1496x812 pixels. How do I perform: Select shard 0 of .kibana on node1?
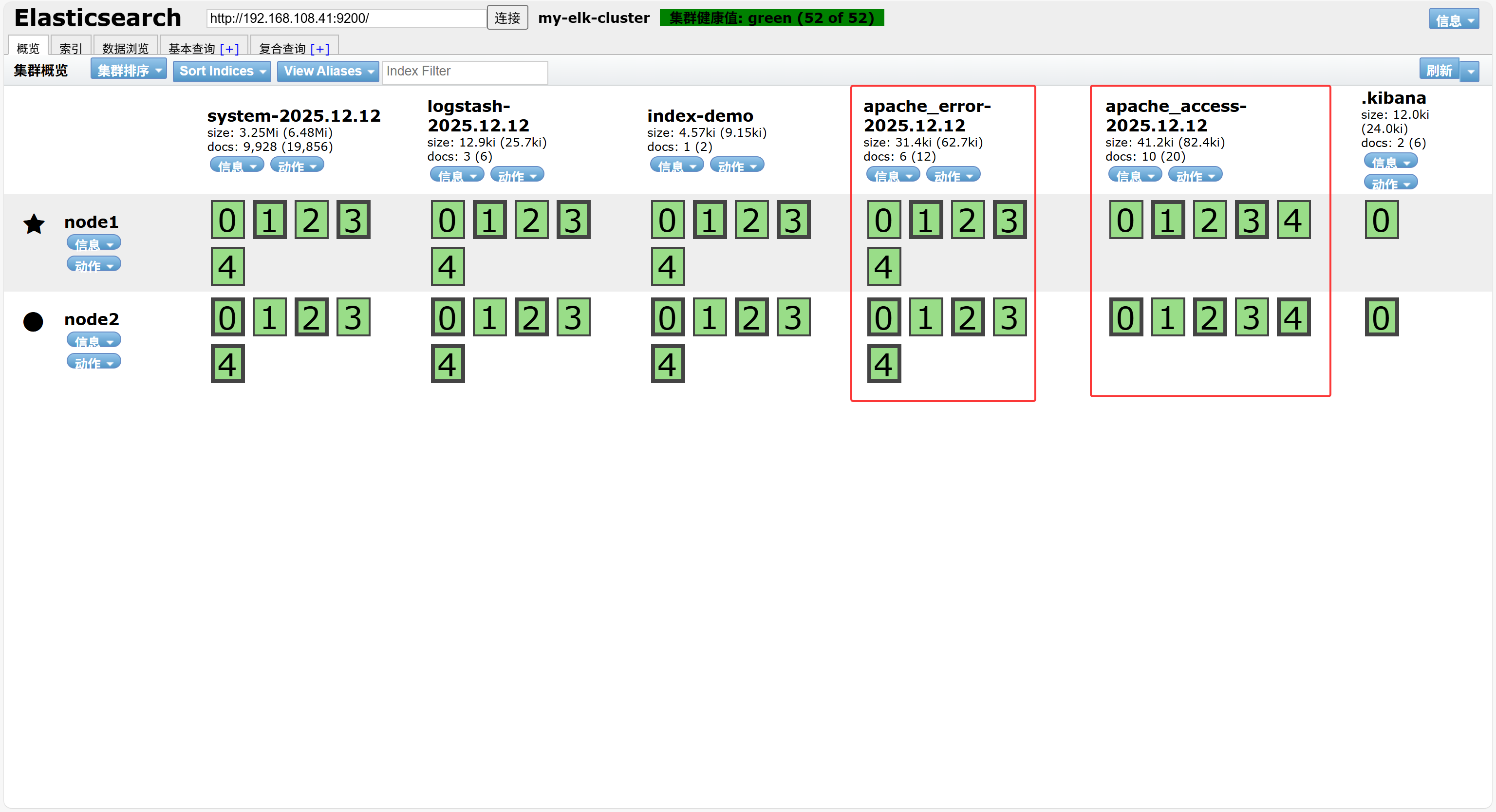(1382, 220)
